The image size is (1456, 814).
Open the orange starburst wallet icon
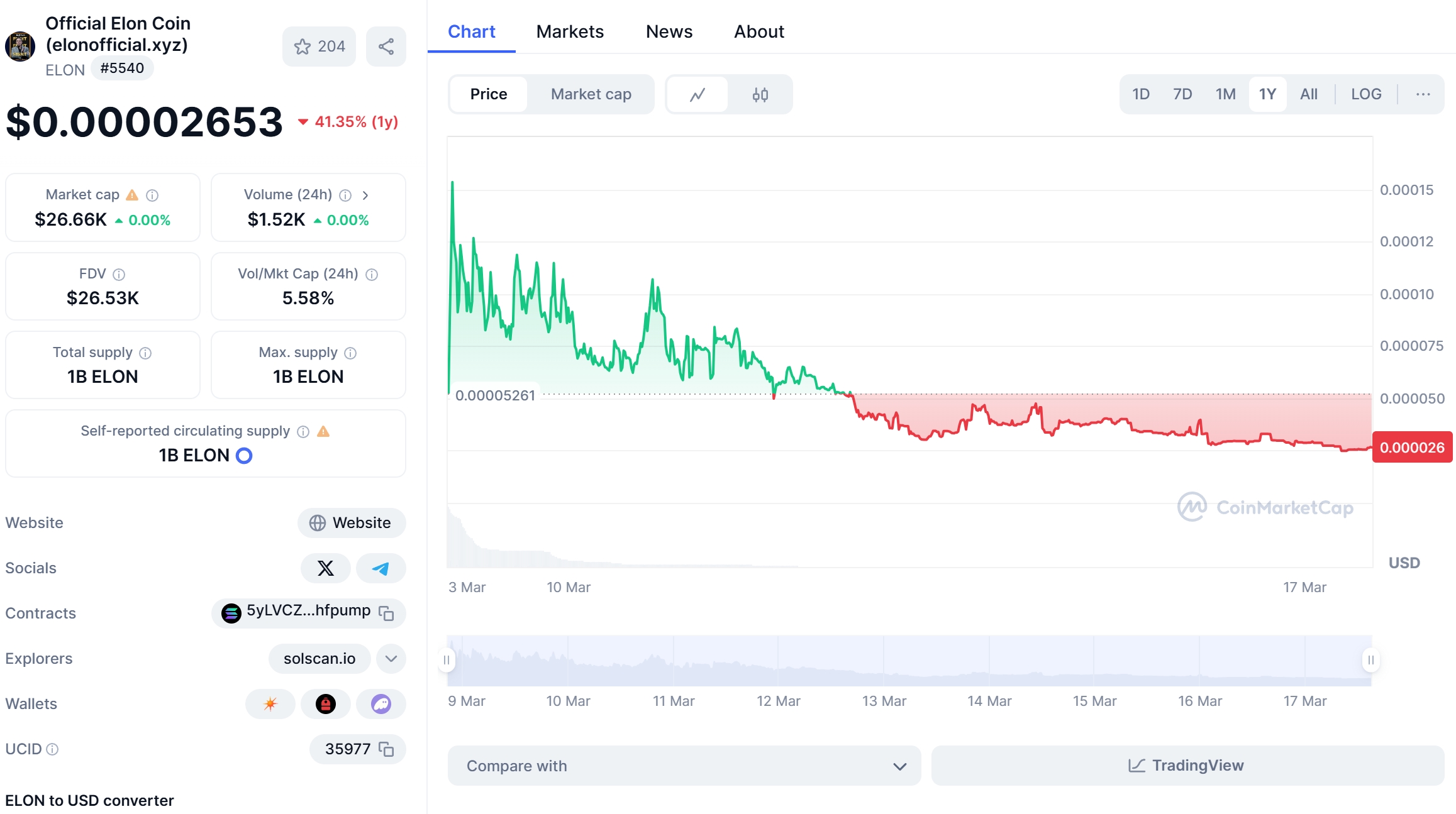[270, 704]
